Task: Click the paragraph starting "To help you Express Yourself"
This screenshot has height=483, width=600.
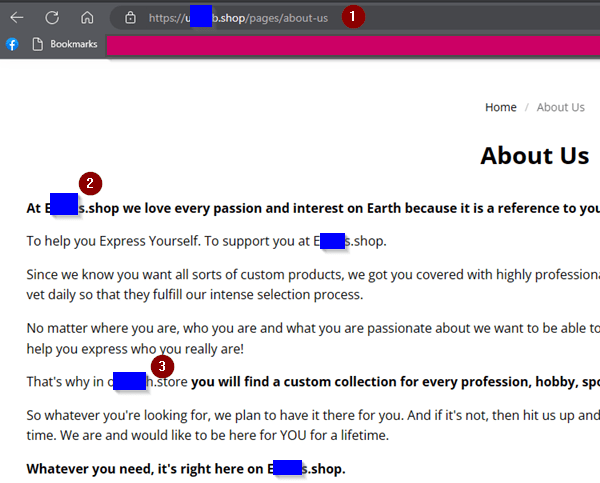Action: tap(205, 241)
